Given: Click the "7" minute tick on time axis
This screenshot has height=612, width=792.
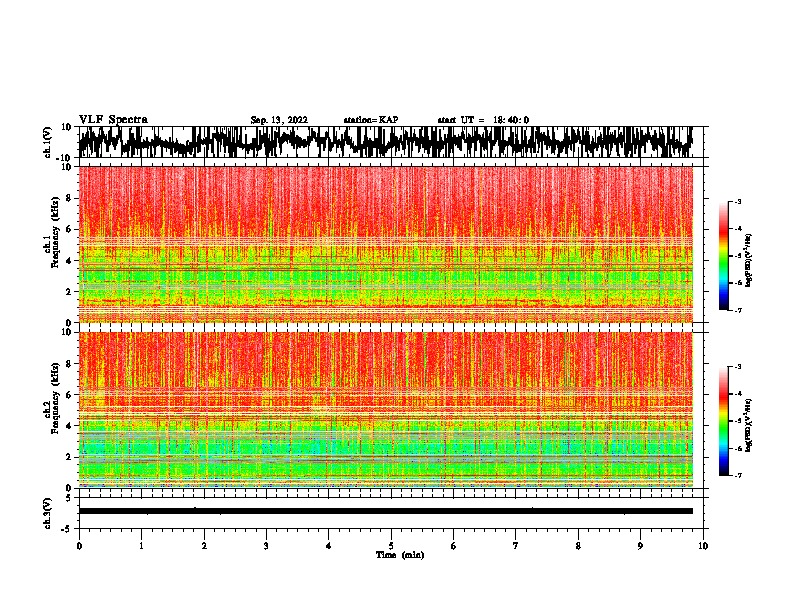Looking at the screenshot, I should pos(516,546).
